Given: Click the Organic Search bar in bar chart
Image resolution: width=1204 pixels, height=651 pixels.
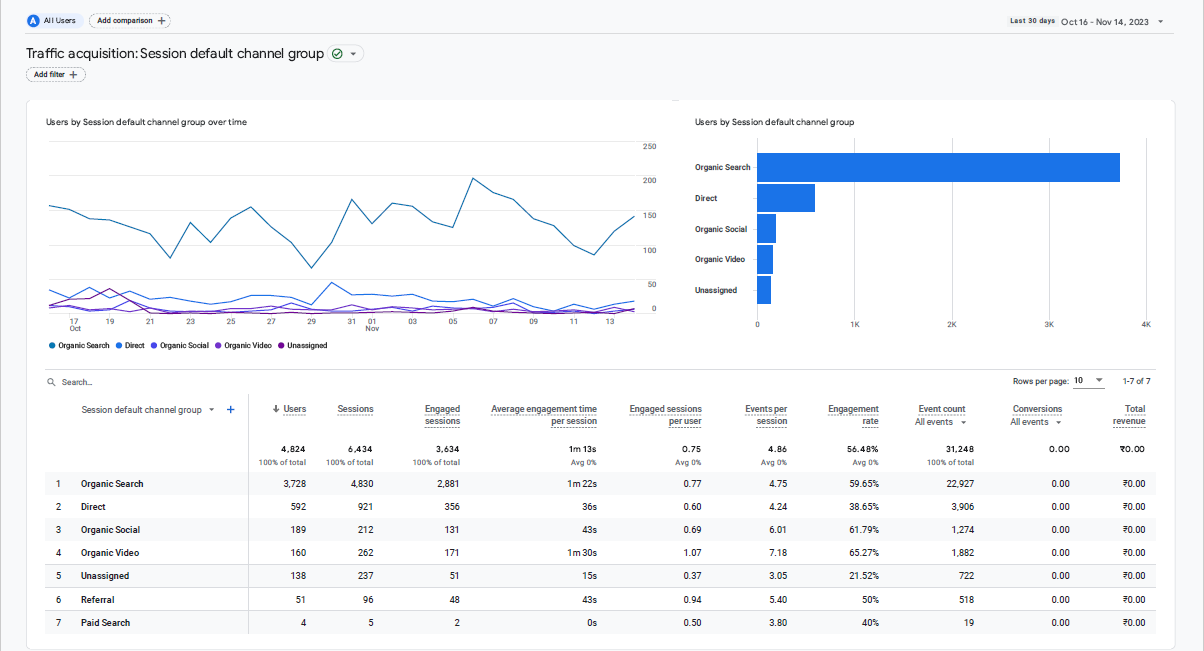Looking at the screenshot, I should click(x=937, y=167).
